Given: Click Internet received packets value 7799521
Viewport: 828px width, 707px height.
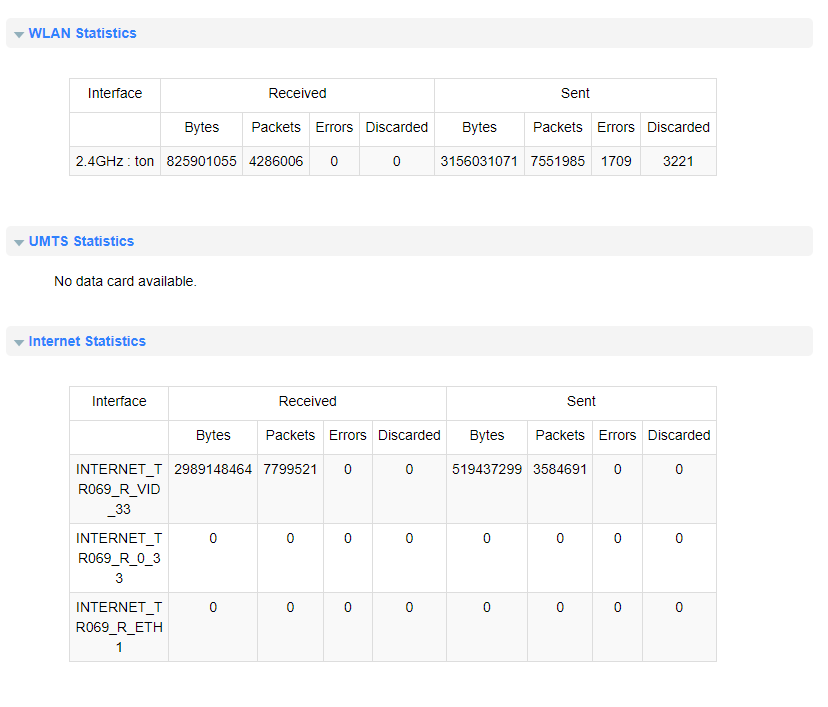Looking at the screenshot, I should (x=290, y=469).
